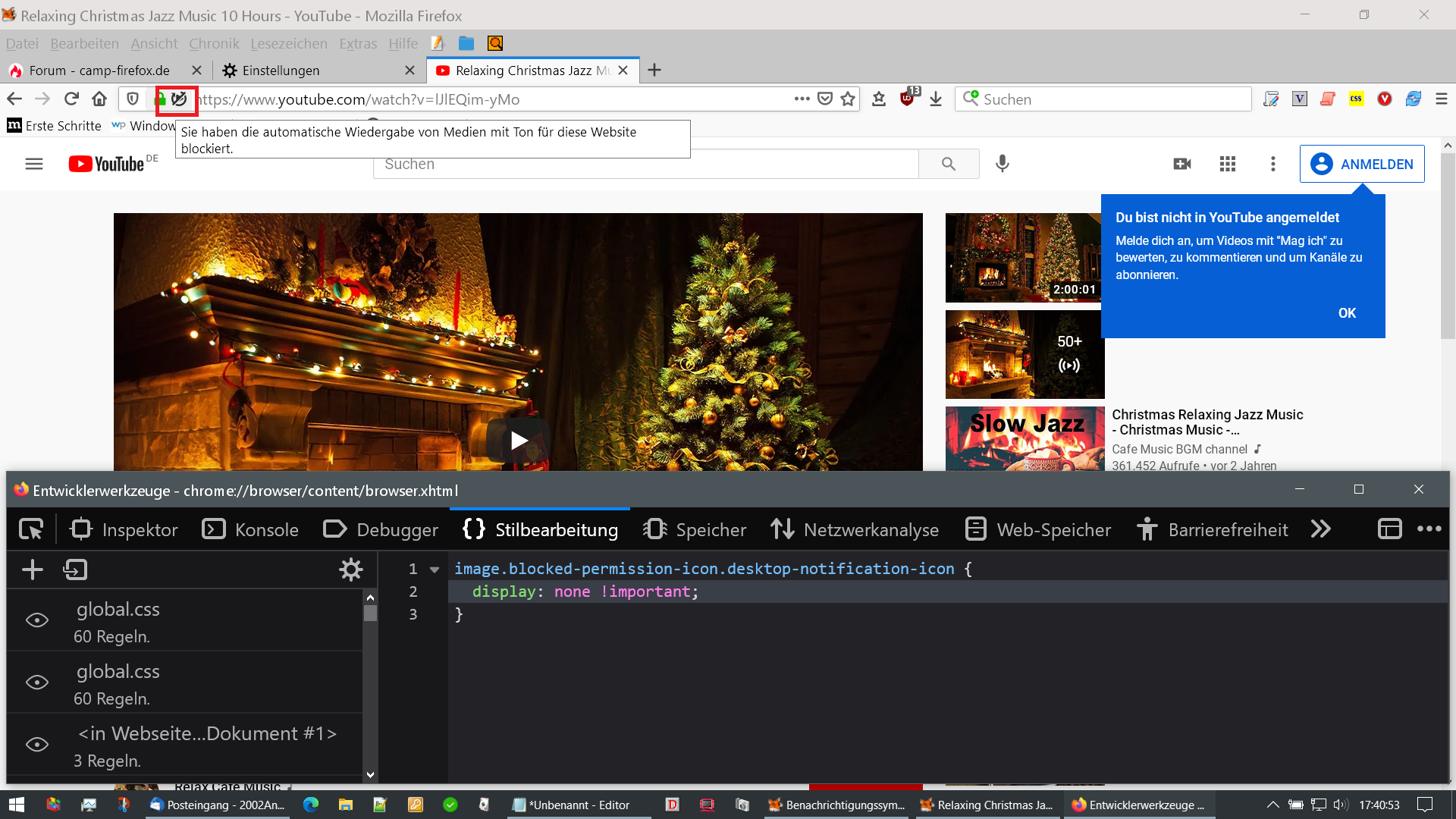Click the import stylesheet icon
This screenshot has height=819, width=1456.
click(x=75, y=570)
